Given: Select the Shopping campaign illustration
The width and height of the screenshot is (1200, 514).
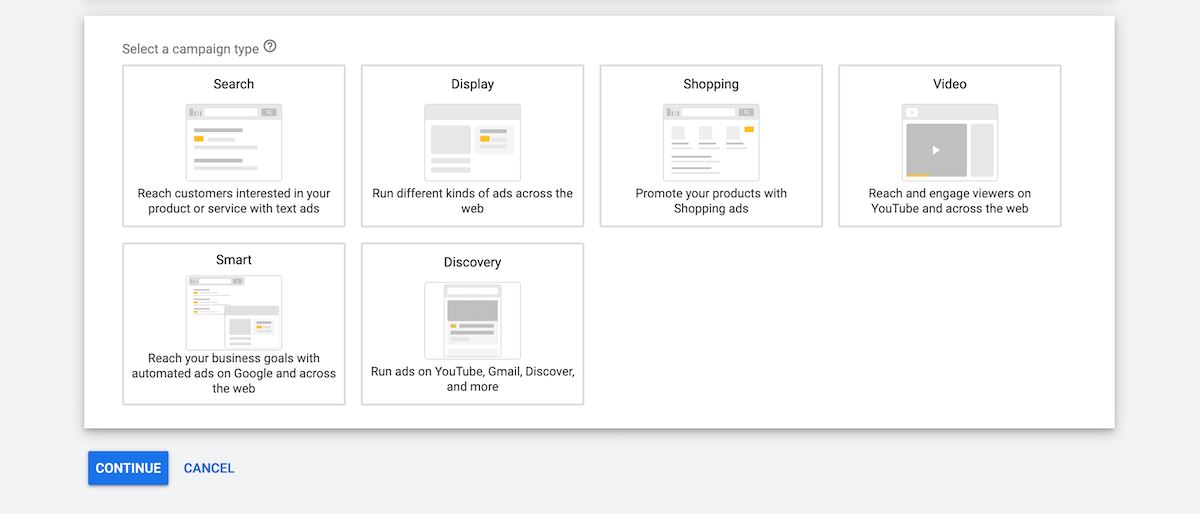Looking at the screenshot, I should 711,142.
